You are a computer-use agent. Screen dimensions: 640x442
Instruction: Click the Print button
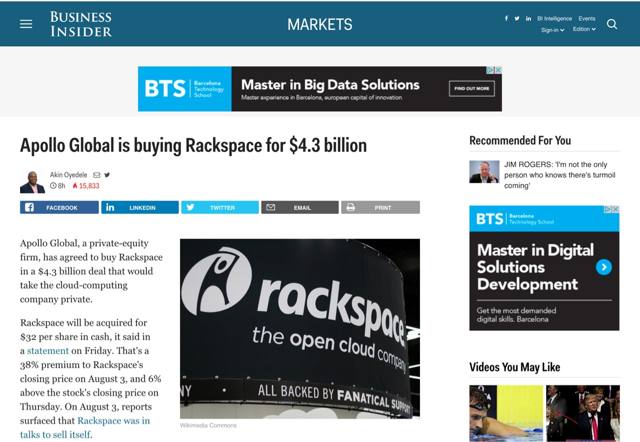380,207
